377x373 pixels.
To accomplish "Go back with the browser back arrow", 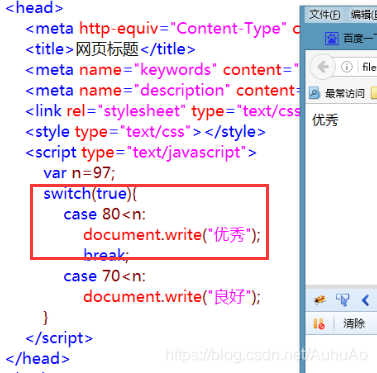I will point(322,67).
